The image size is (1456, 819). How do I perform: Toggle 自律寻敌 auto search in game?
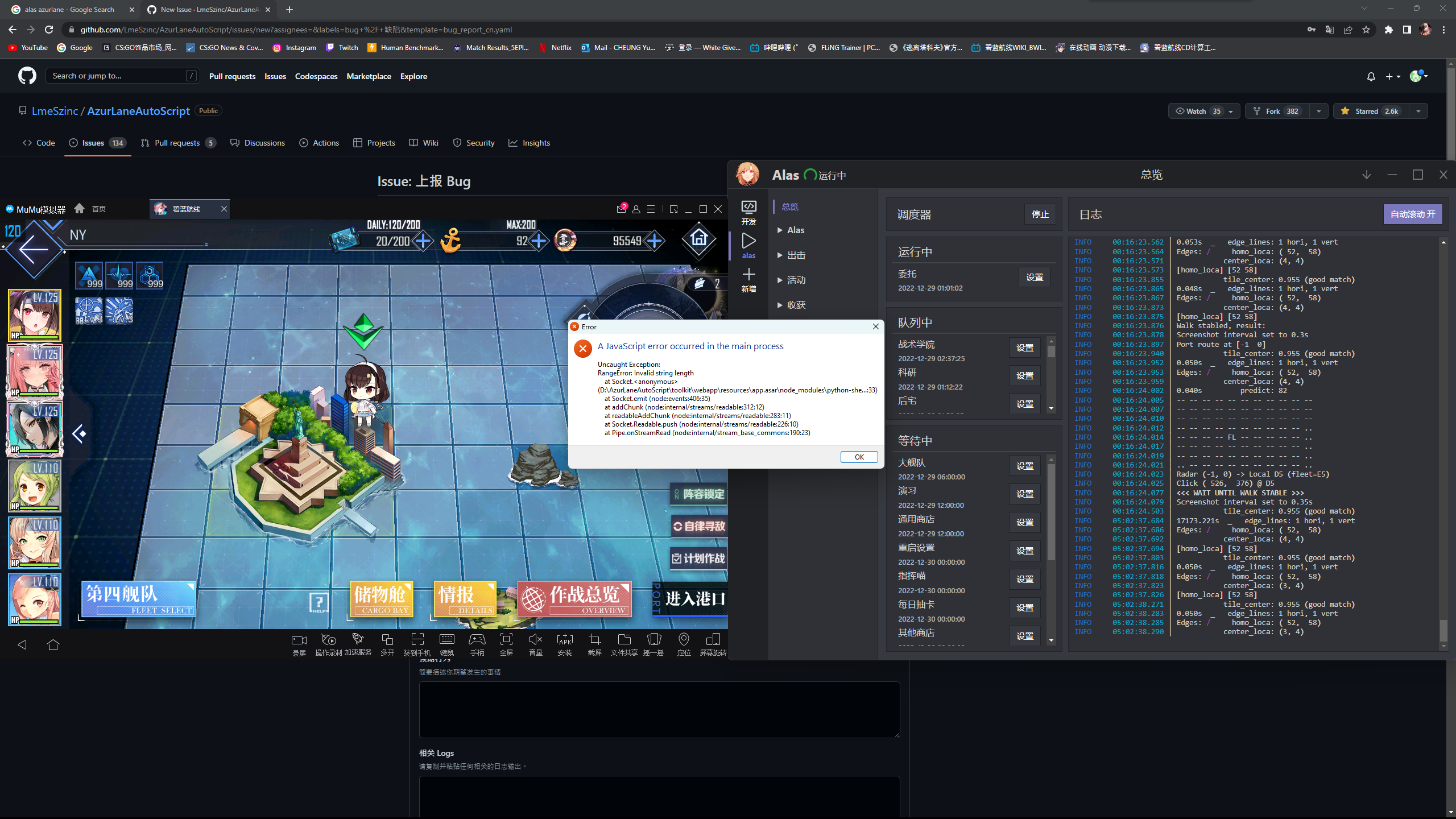pyautogui.click(x=700, y=526)
